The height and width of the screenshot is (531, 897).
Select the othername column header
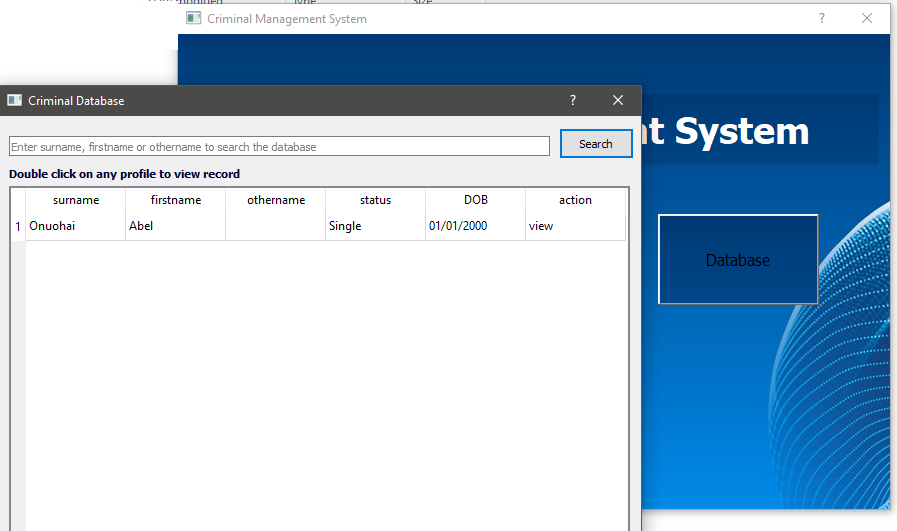click(276, 200)
